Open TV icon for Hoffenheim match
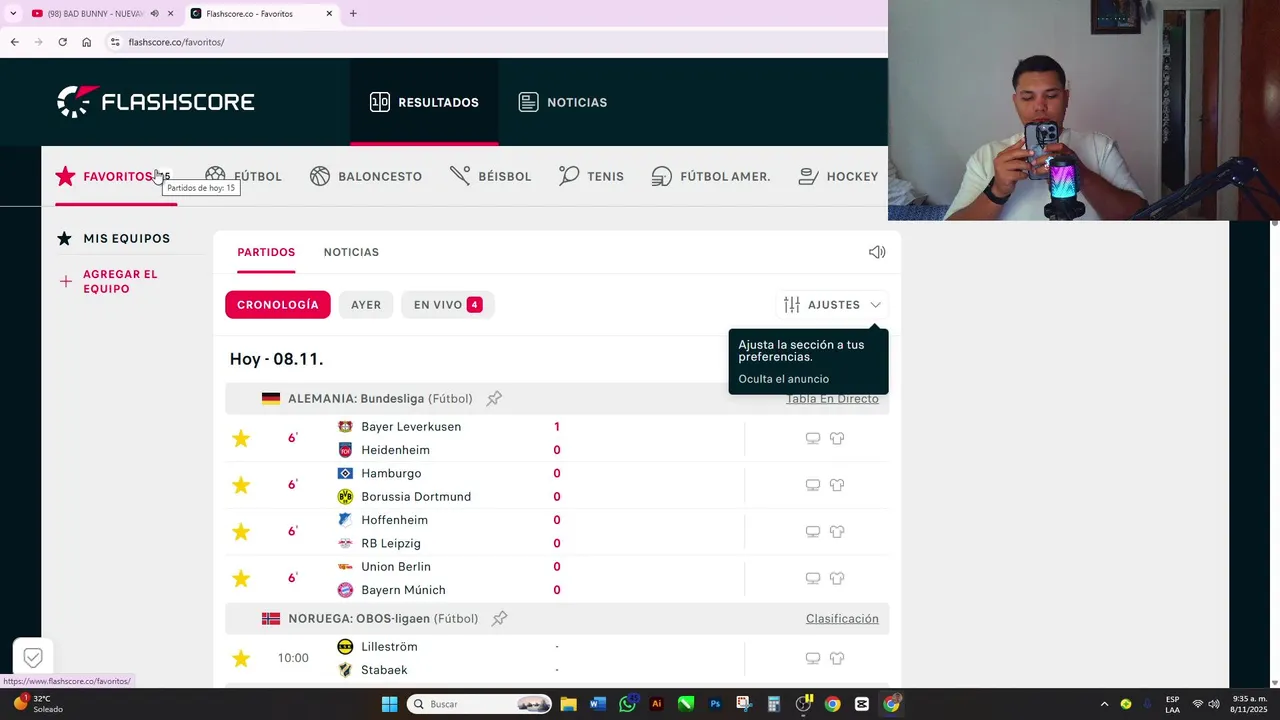 point(813,532)
